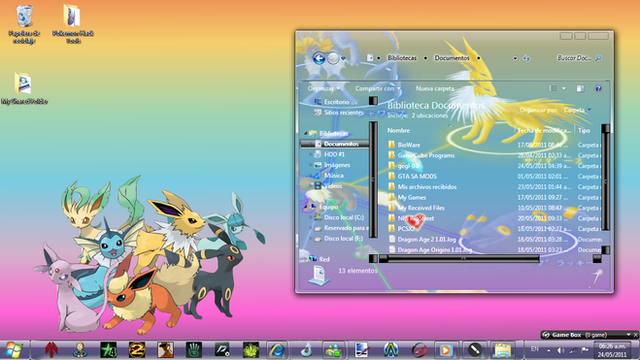Click the Explorer back arrow button
Viewport: 640px width, 360px height.
[x=319, y=58]
